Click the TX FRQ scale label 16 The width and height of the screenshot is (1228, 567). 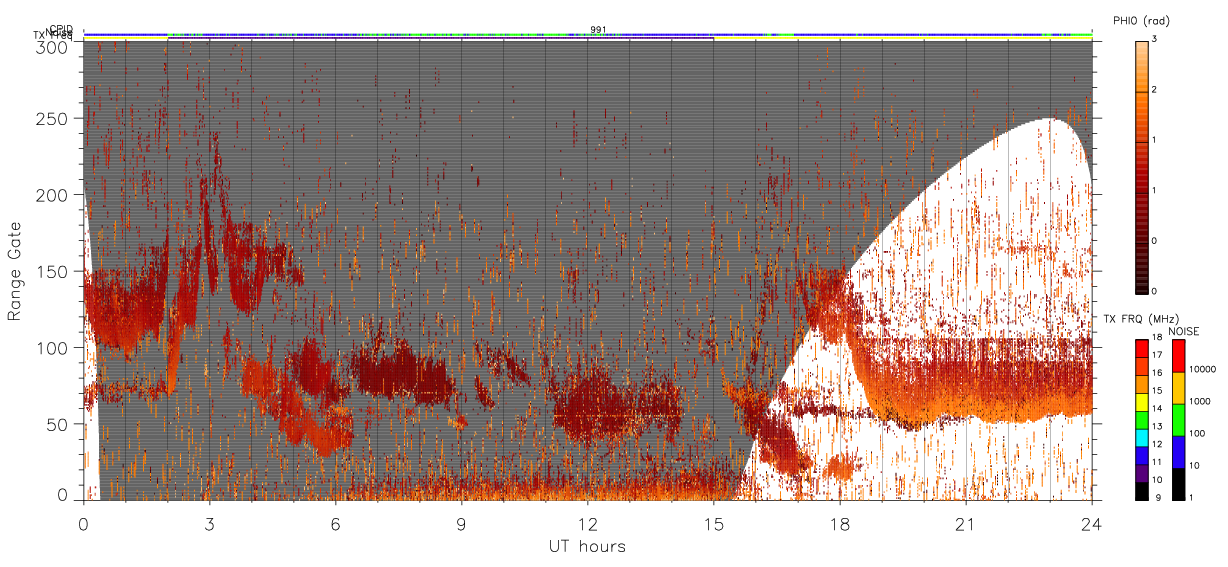point(1155,374)
